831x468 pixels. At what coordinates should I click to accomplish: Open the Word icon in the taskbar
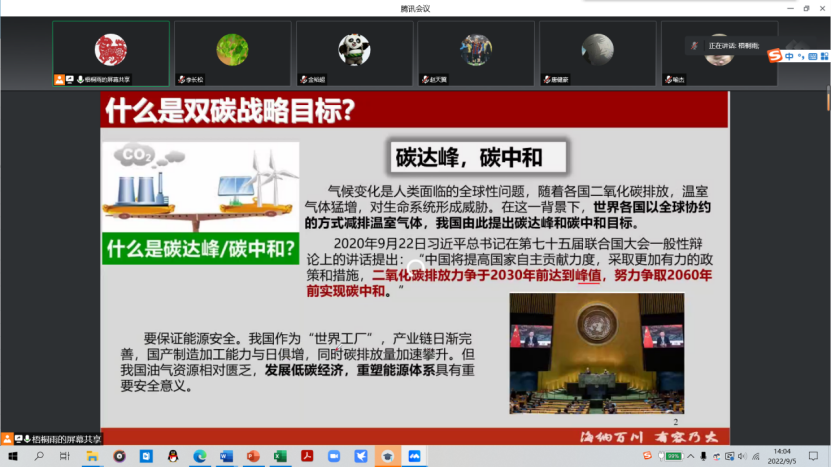[x=225, y=456]
